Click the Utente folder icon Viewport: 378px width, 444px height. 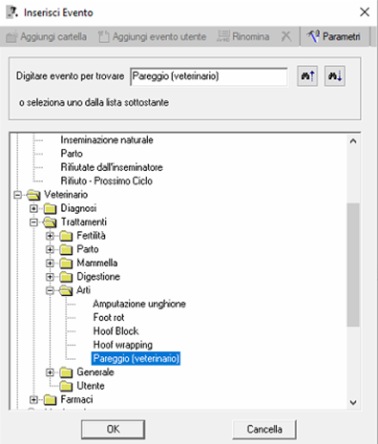tap(66, 386)
